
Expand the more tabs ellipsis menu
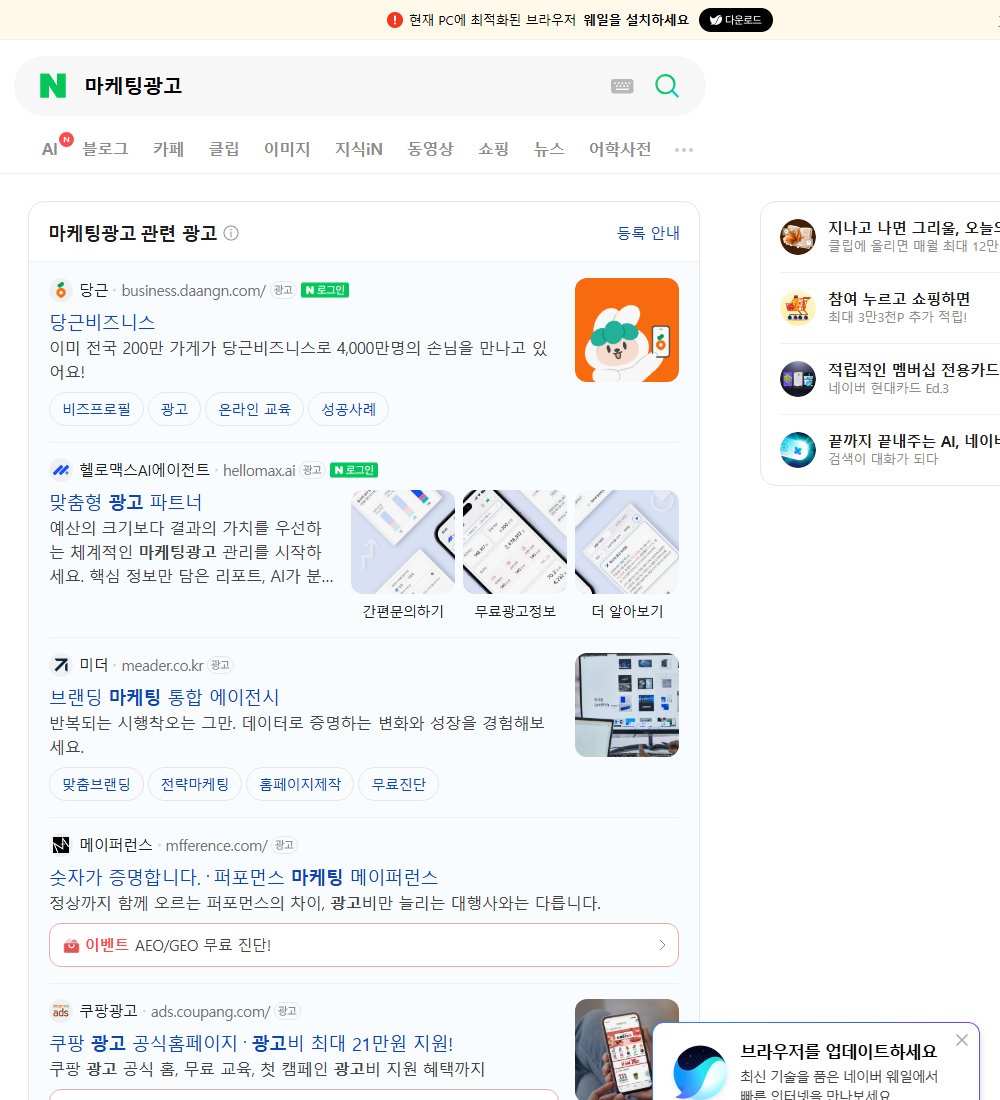pyautogui.click(x=684, y=149)
